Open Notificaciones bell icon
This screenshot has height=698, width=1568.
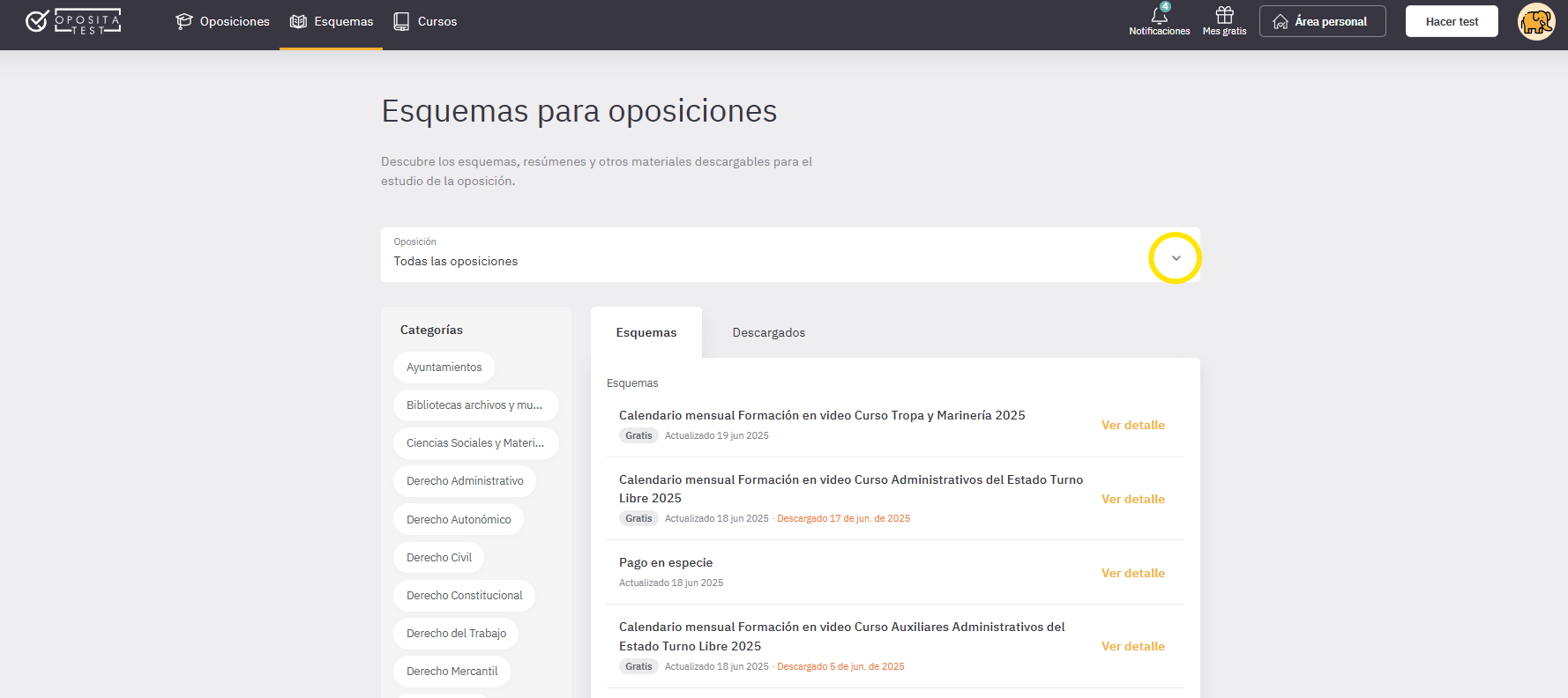pyautogui.click(x=1159, y=14)
